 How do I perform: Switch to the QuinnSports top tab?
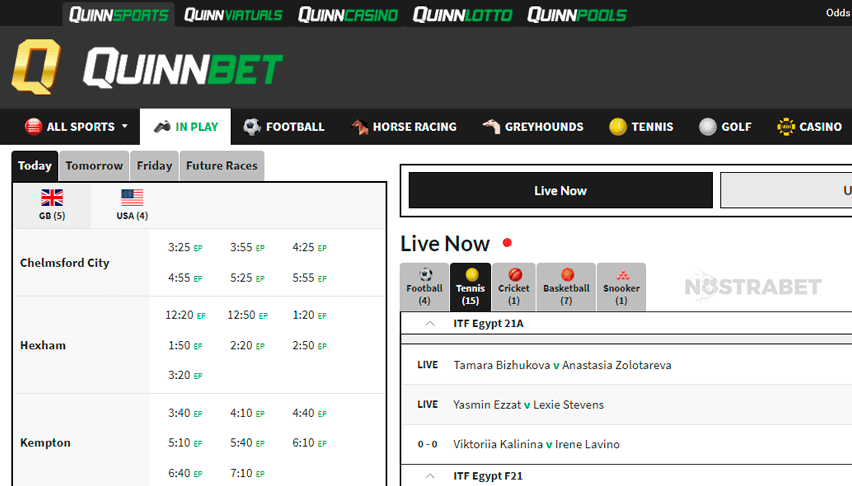tap(118, 15)
